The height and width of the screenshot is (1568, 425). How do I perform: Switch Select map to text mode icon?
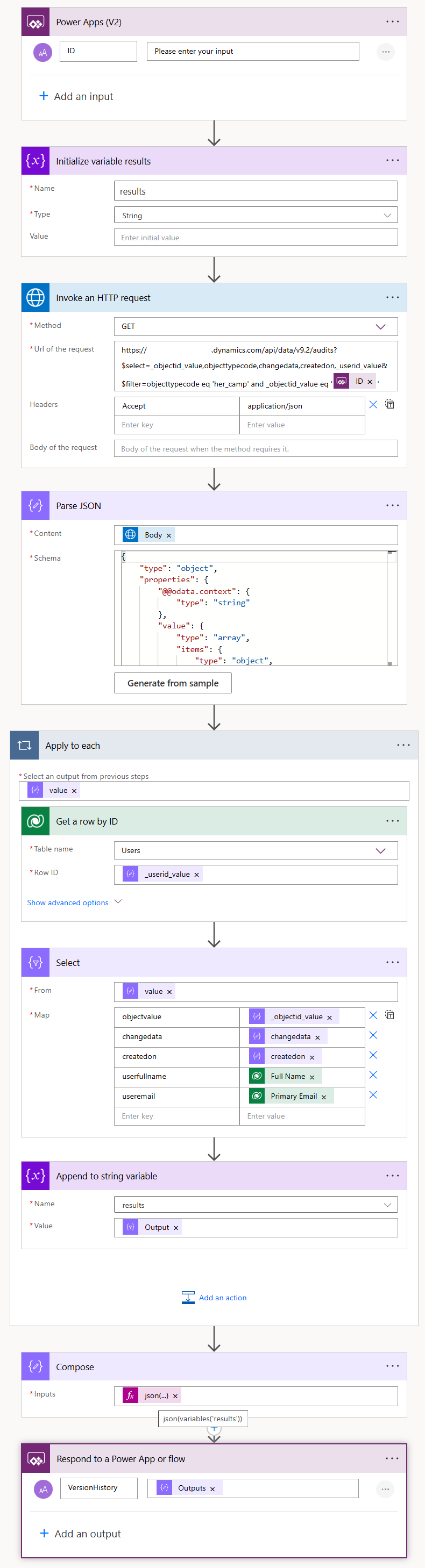pyautogui.click(x=389, y=1015)
